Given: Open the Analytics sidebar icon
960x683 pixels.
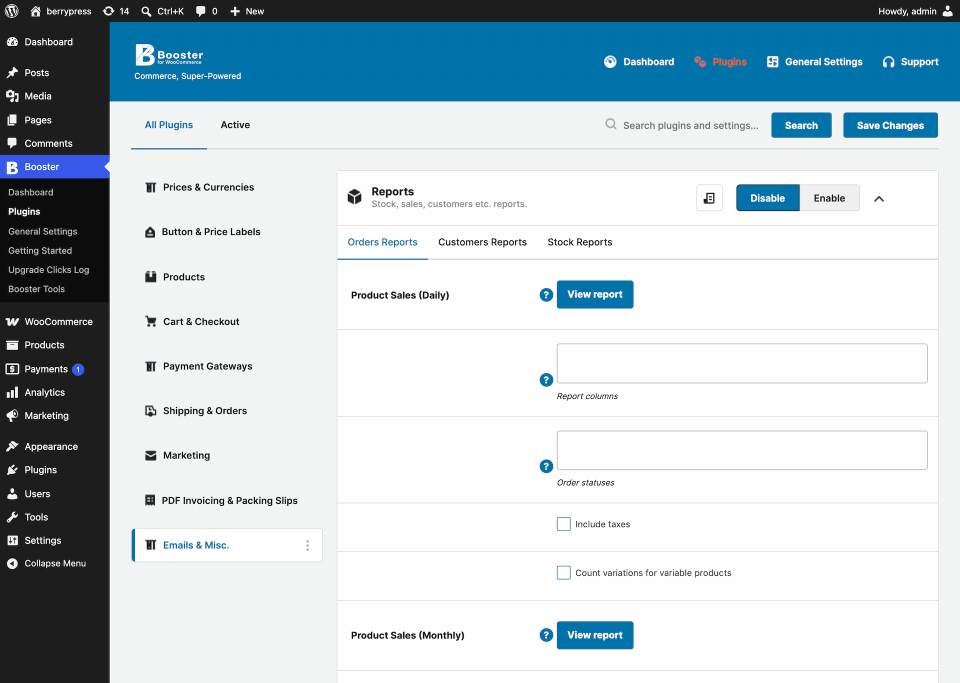Looking at the screenshot, I should click(12, 392).
